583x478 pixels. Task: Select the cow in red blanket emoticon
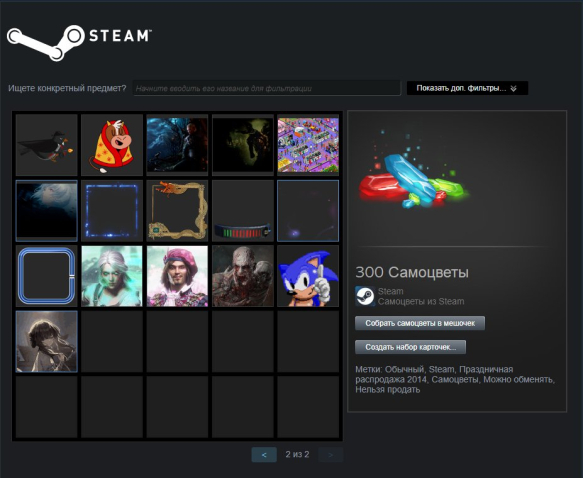click(x=112, y=145)
